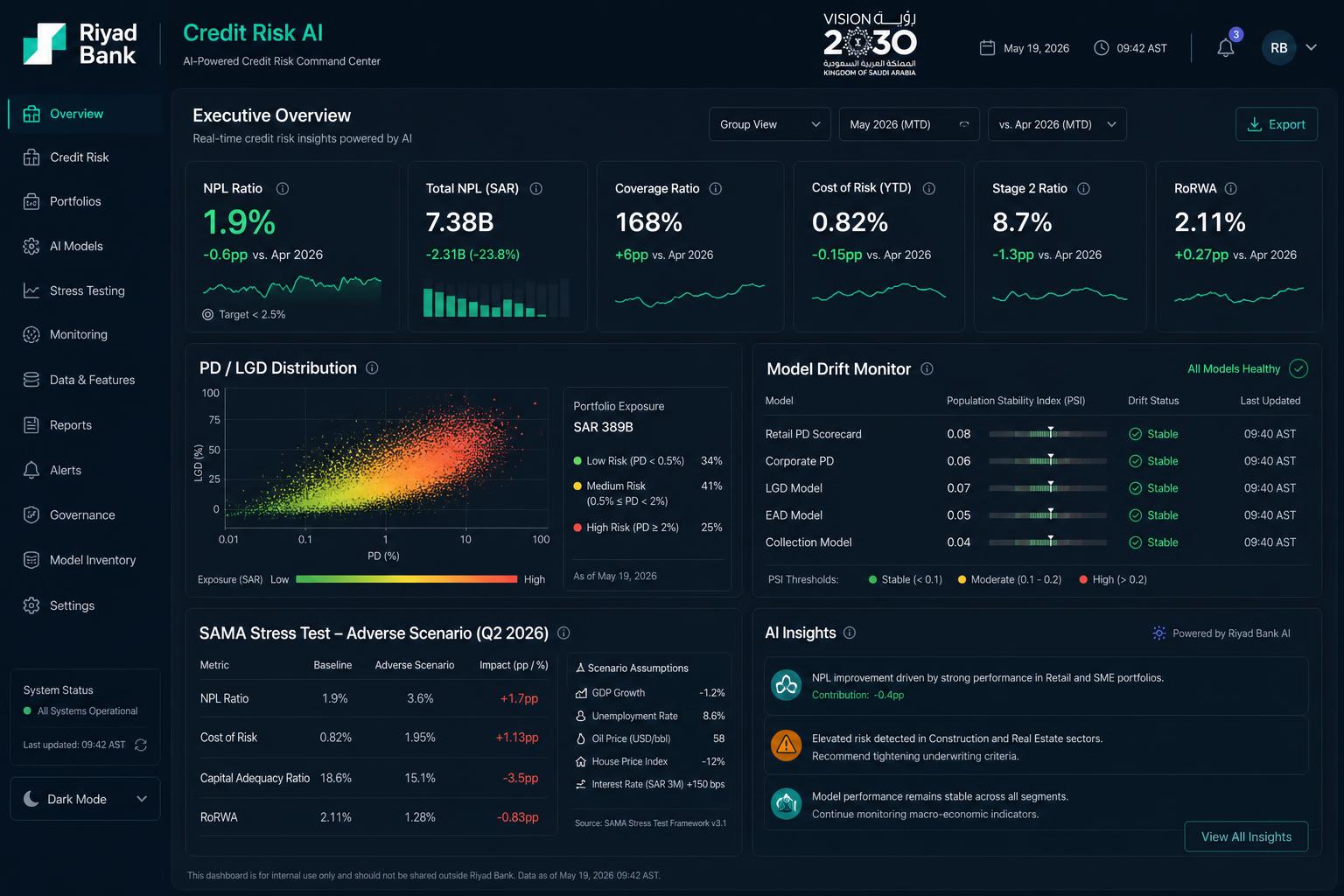The height and width of the screenshot is (896, 1344).
Task: Show info for RoRWA card
Action: 1231,188
